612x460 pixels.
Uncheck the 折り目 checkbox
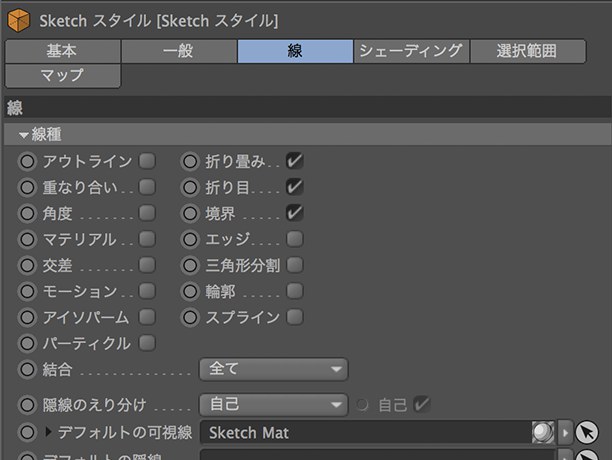295,187
